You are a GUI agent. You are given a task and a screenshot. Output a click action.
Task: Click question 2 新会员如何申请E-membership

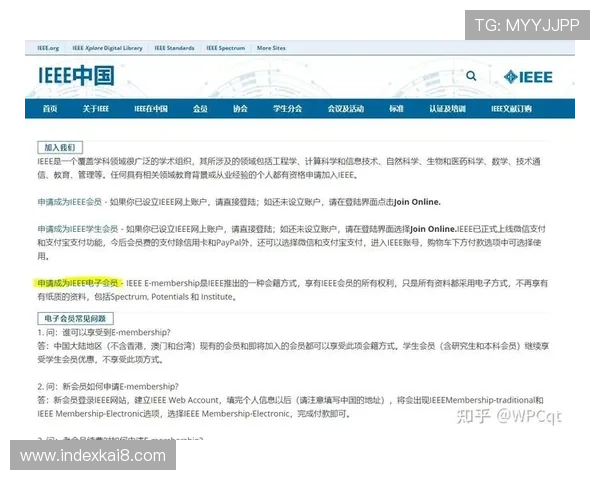coord(108,387)
